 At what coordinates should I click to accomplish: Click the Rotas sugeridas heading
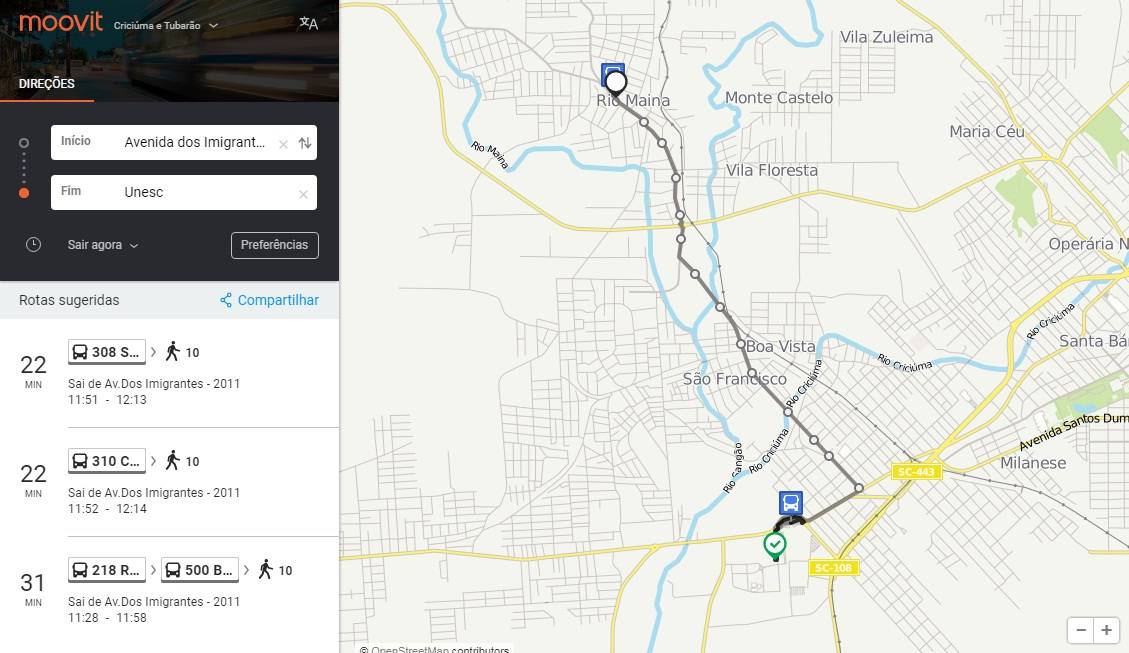coord(69,300)
